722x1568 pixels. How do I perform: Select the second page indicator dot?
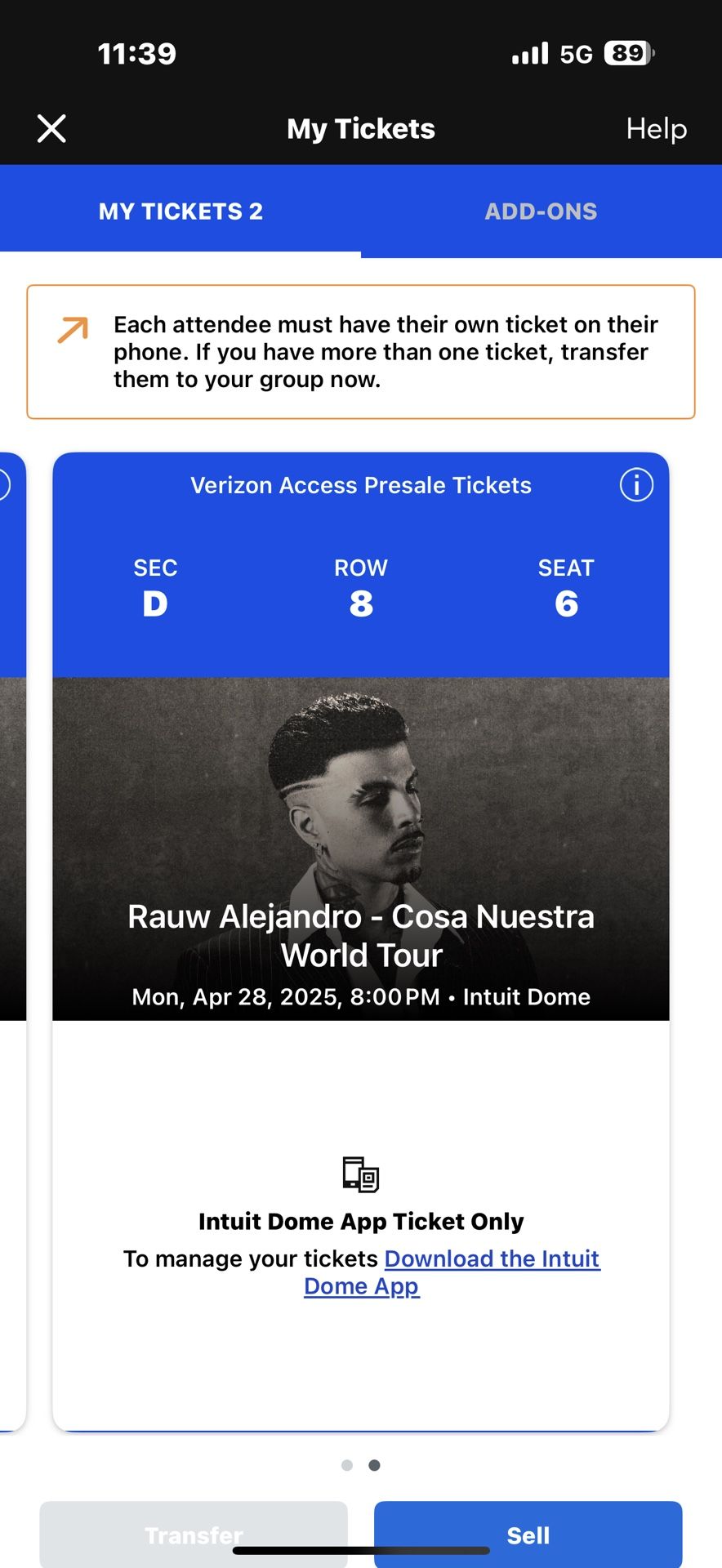point(374,1465)
